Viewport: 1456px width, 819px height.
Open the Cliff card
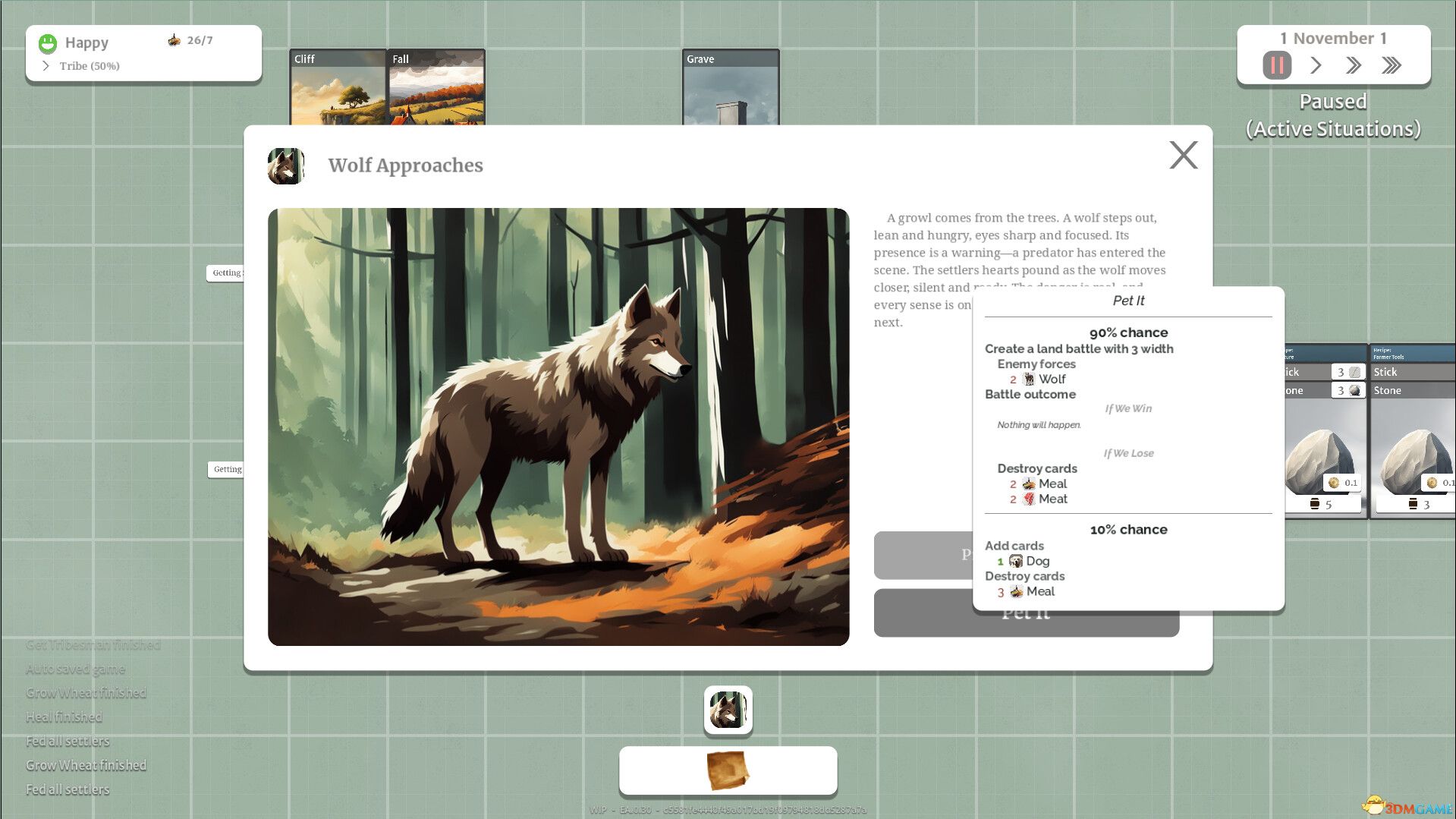pyautogui.click(x=338, y=87)
